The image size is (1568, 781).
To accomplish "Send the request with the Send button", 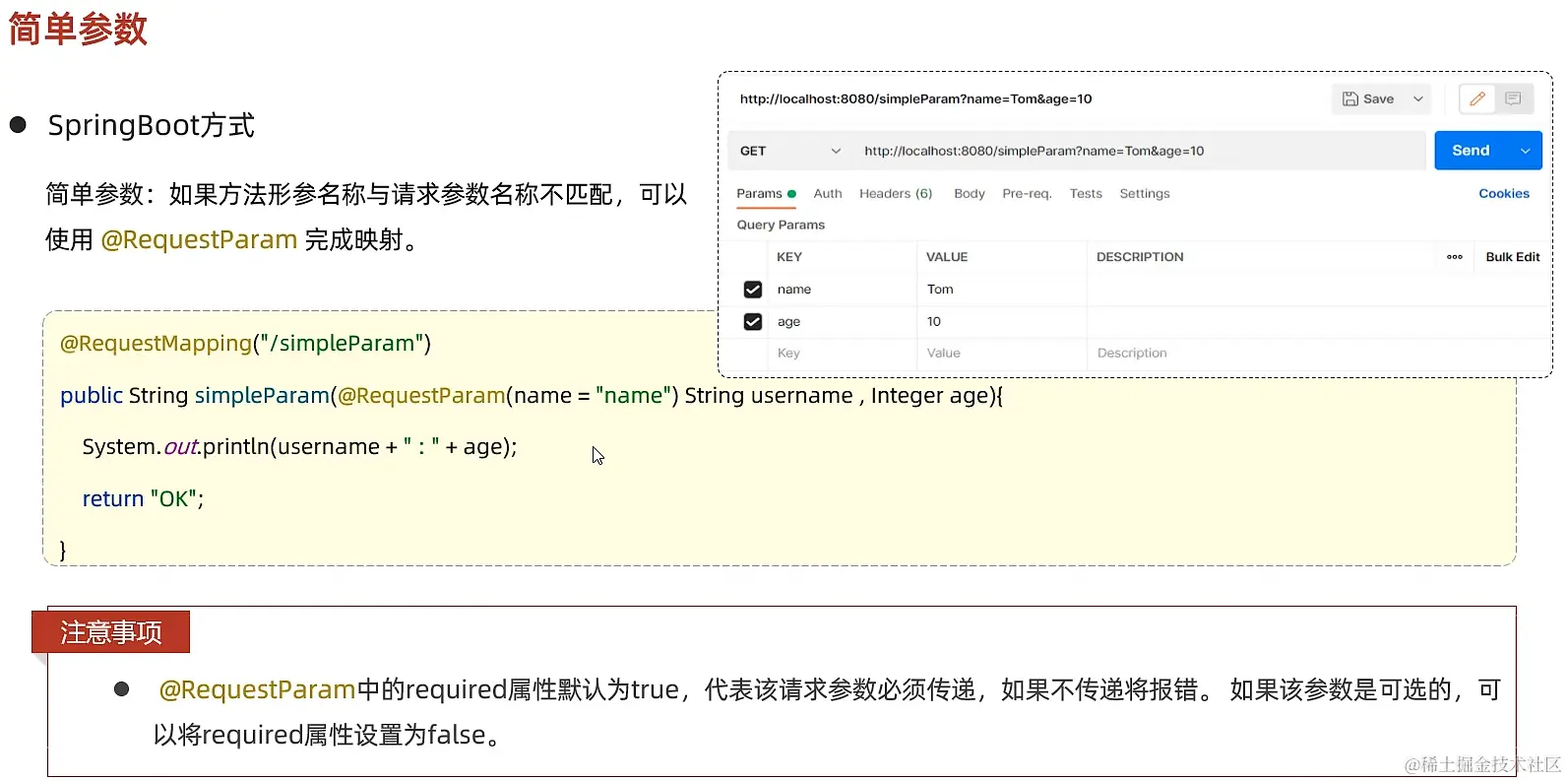I will coord(1471,151).
